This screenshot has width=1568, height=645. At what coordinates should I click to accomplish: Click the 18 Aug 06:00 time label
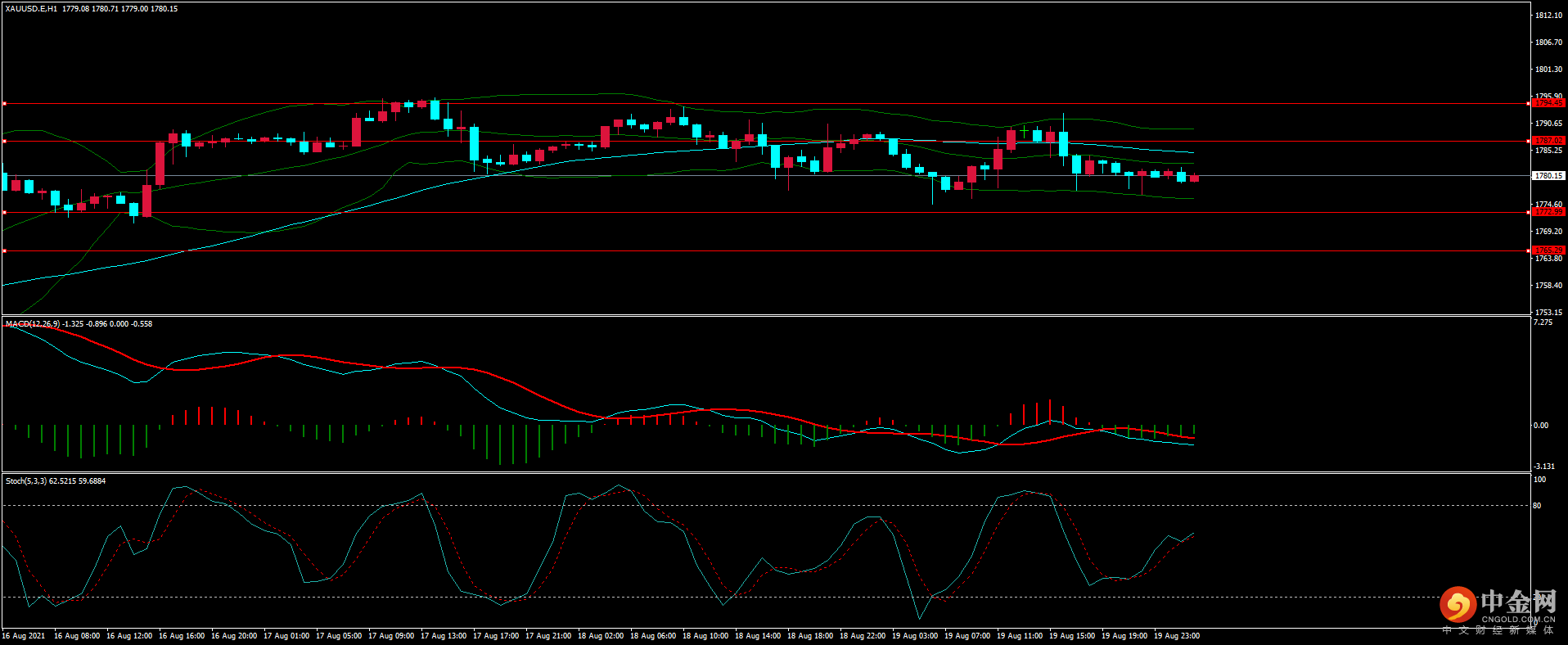(x=653, y=636)
